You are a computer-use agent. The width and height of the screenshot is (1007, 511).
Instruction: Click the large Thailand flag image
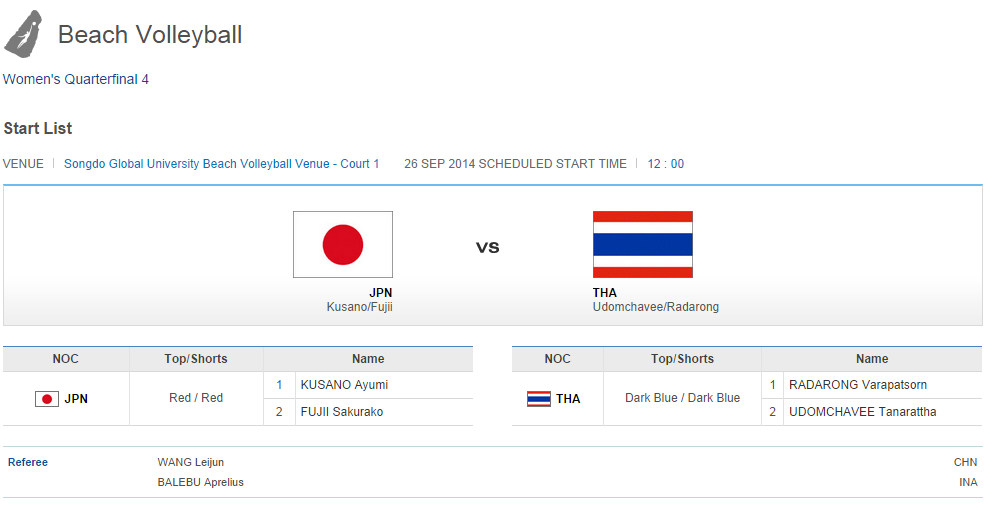point(642,244)
